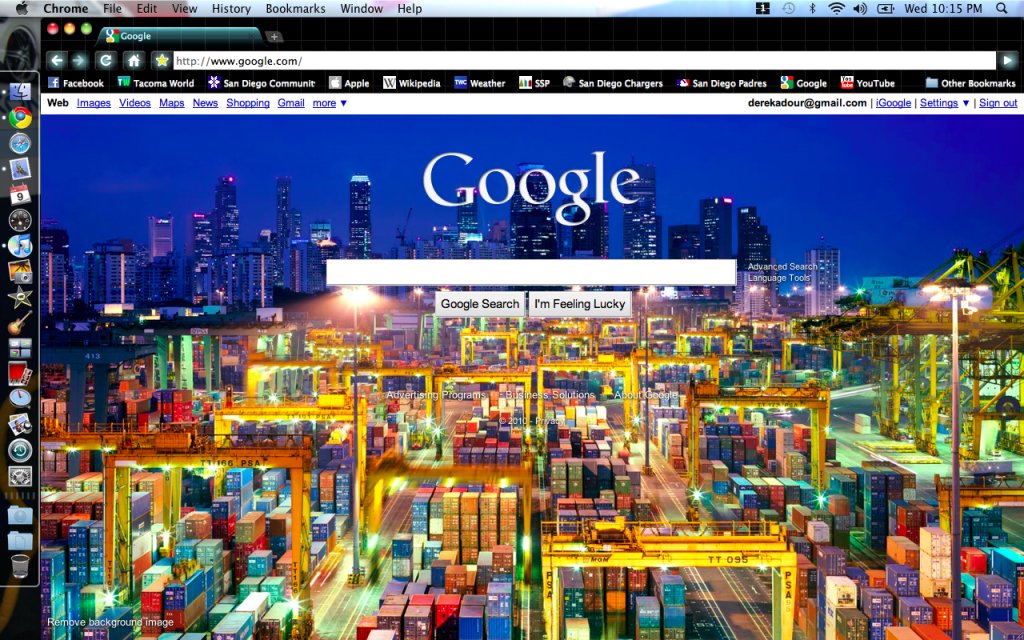Focus the Google search text box
This screenshot has width=1024, height=640.
pyautogui.click(x=531, y=272)
